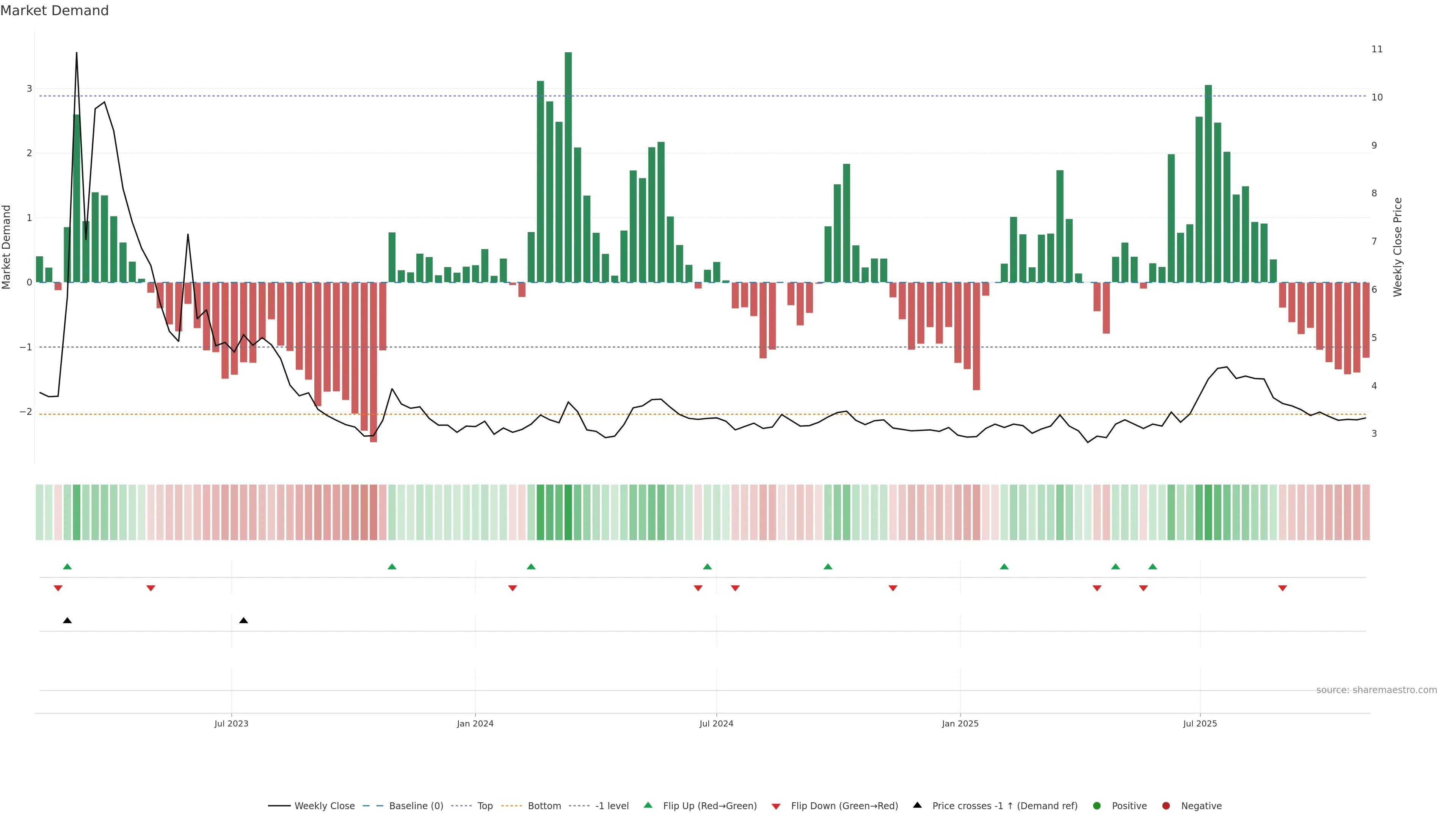The height and width of the screenshot is (819, 1456).
Task: Click the black triangle marker after Jul 2023
Action: pos(243,621)
